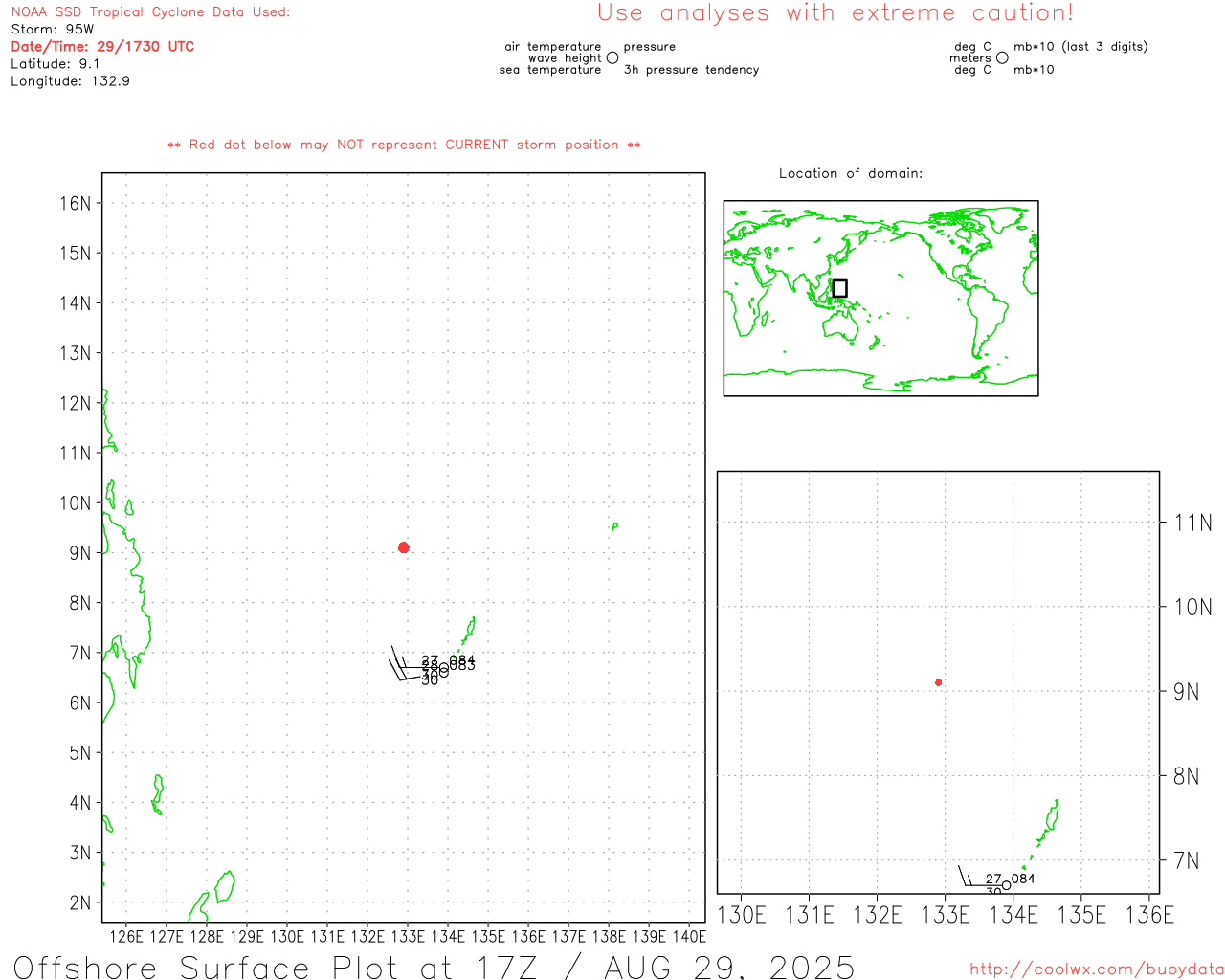Select the 'Longitude: 132.9' text
This screenshot has height=980, width=1225.
point(70,81)
